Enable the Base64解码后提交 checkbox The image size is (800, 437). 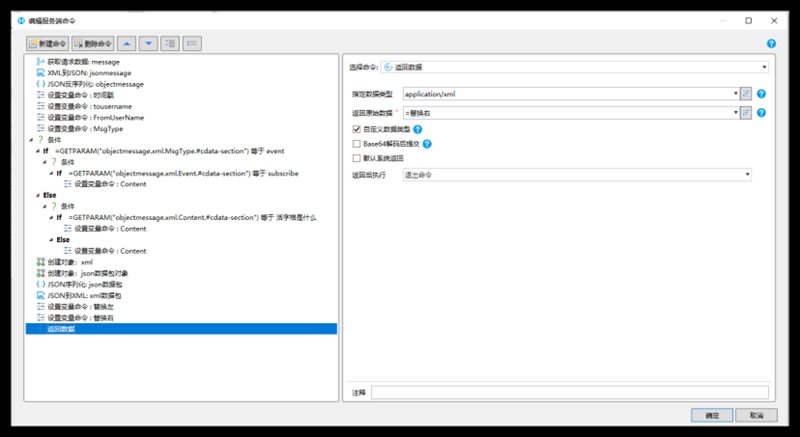click(x=357, y=144)
